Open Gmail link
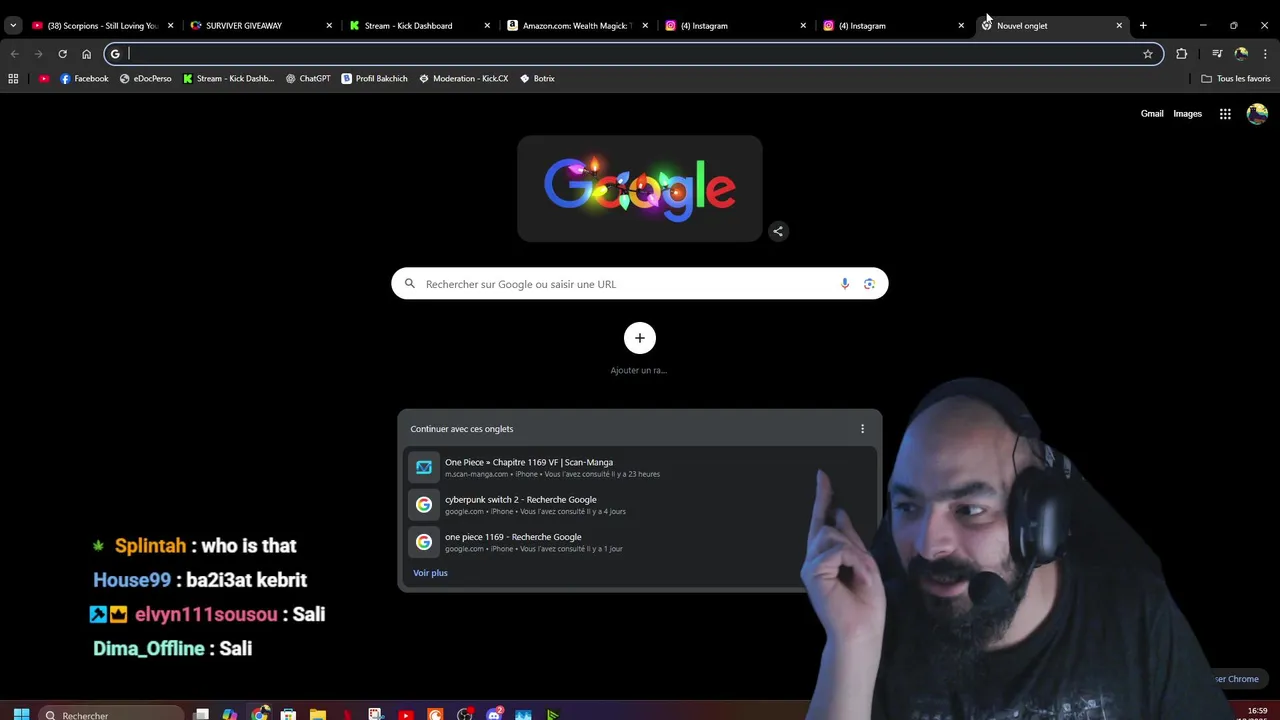This screenshot has height=720, width=1280. coord(1152,114)
